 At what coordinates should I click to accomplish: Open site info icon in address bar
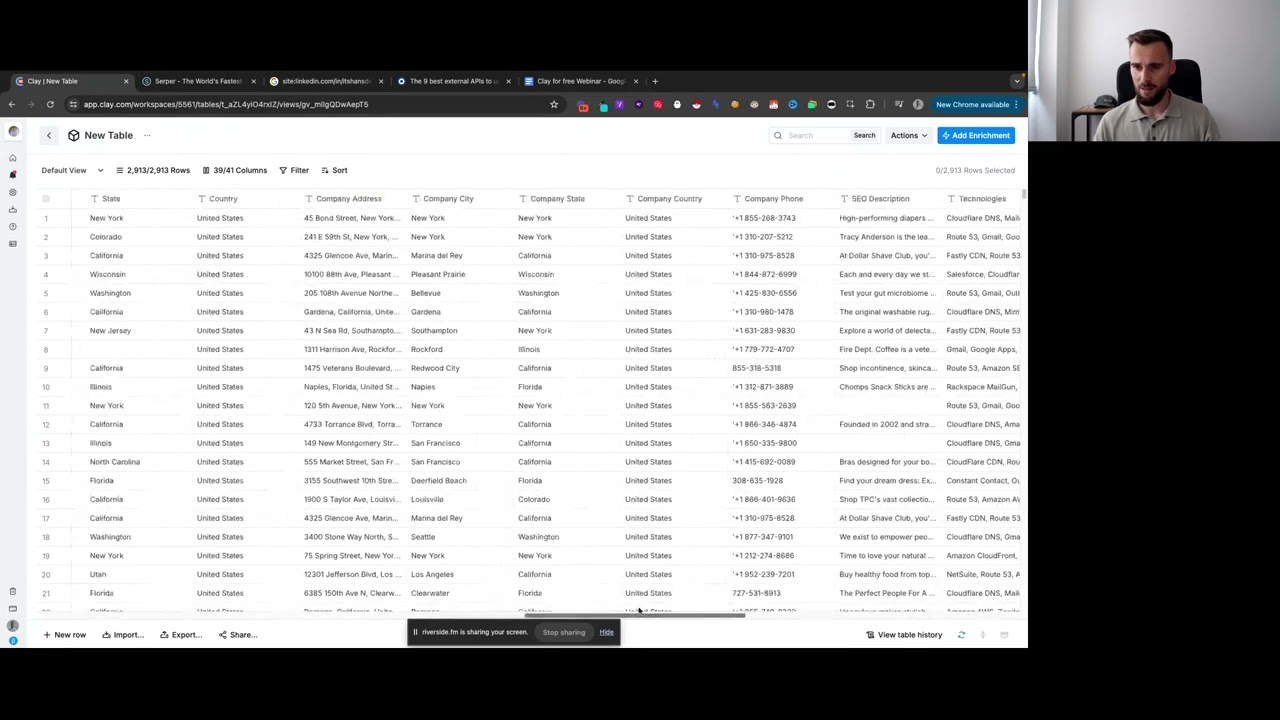coord(73,104)
